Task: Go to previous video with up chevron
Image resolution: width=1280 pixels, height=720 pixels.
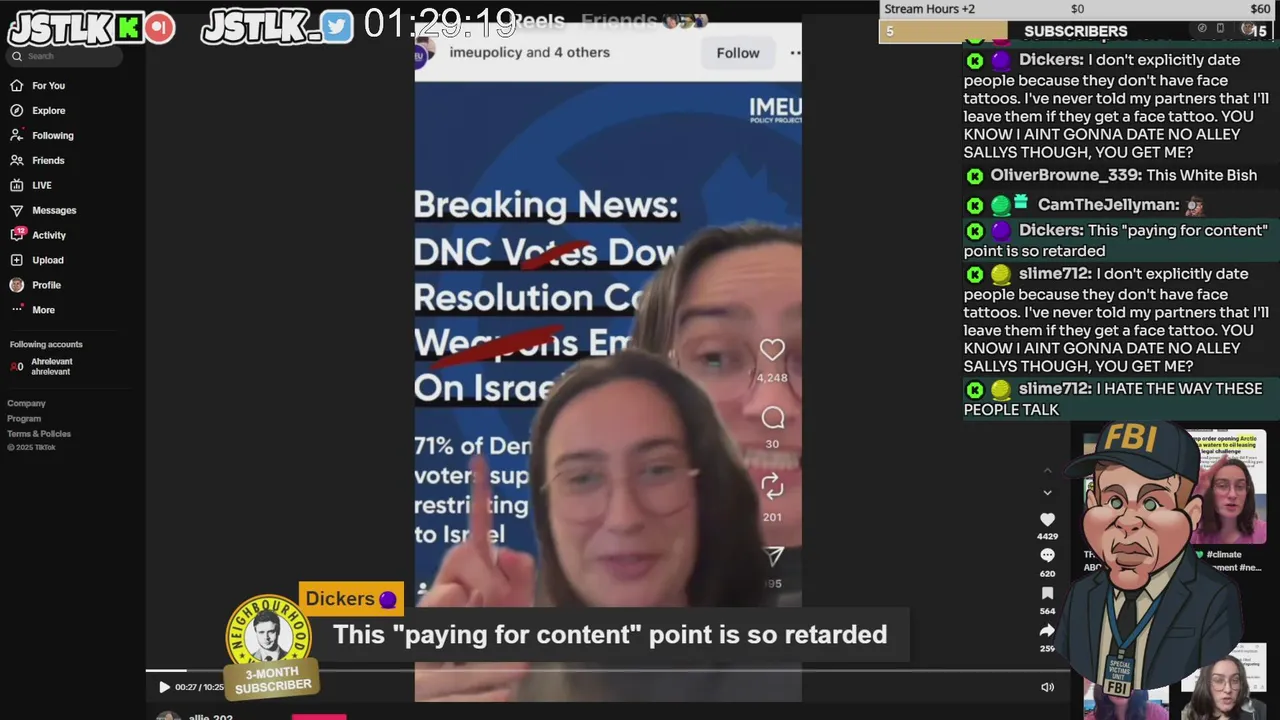Action: coord(1047,471)
